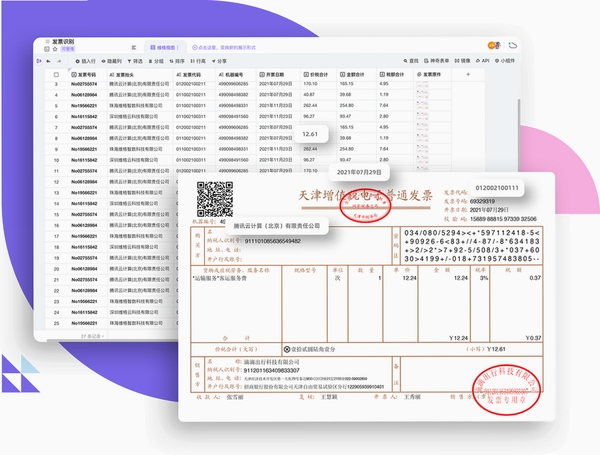This screenshot has width=600, height=455.
Task: Click the floating 012002100111 code tag
Action: pos(497,188)
